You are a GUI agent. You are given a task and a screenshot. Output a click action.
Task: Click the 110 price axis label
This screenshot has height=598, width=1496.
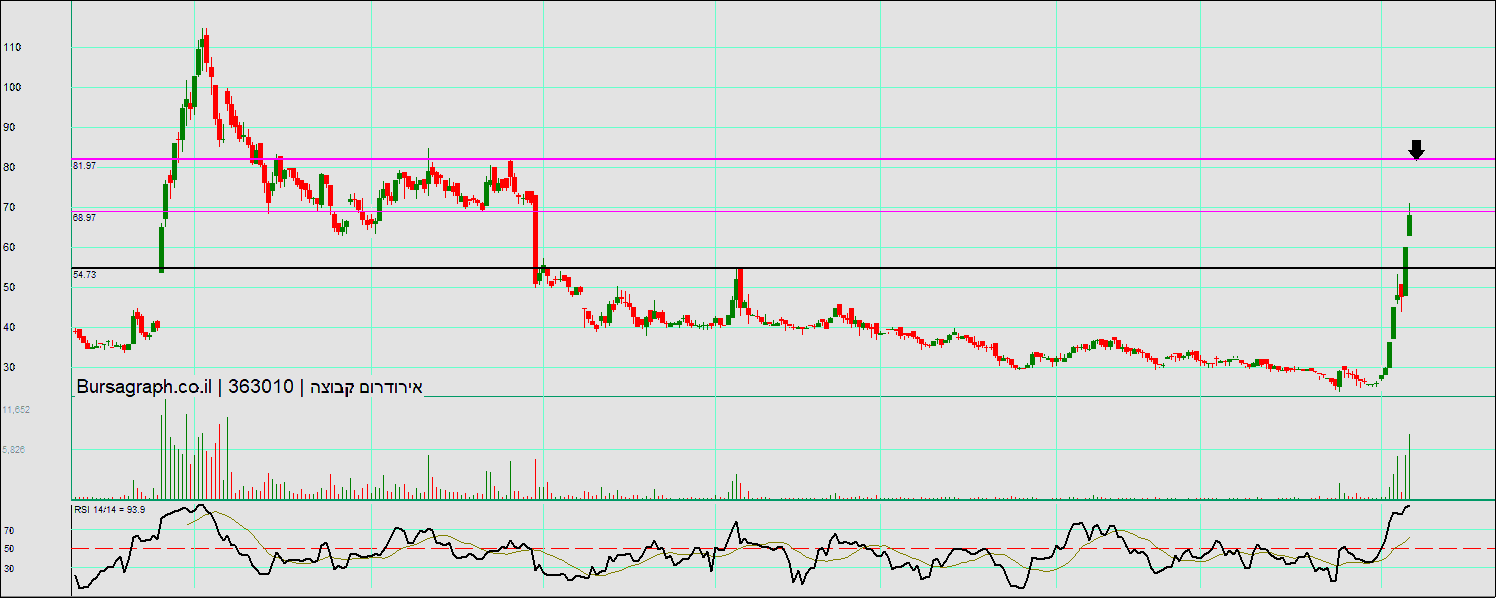tap(12, 47)
